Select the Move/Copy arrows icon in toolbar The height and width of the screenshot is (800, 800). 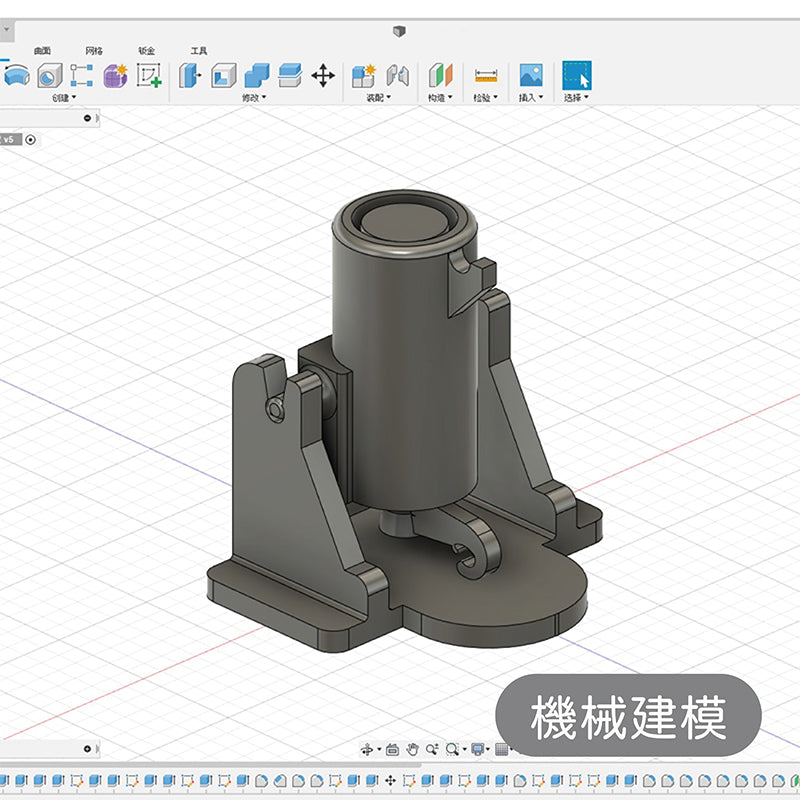click(323, 76)
